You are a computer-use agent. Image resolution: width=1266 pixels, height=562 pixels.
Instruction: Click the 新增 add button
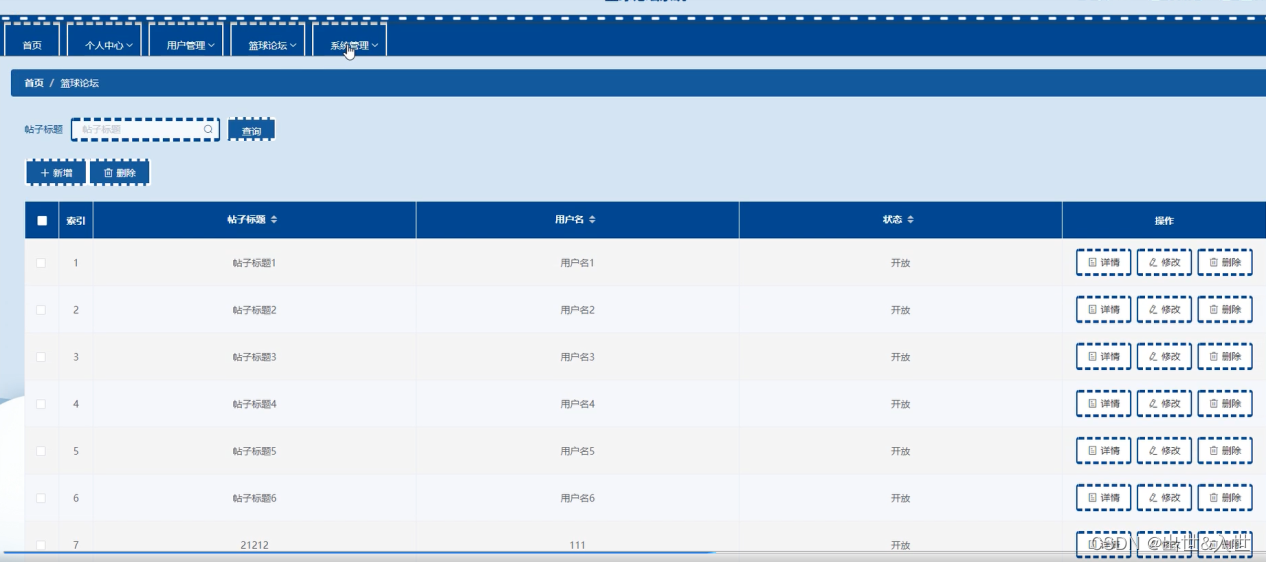tap(55, 173)
